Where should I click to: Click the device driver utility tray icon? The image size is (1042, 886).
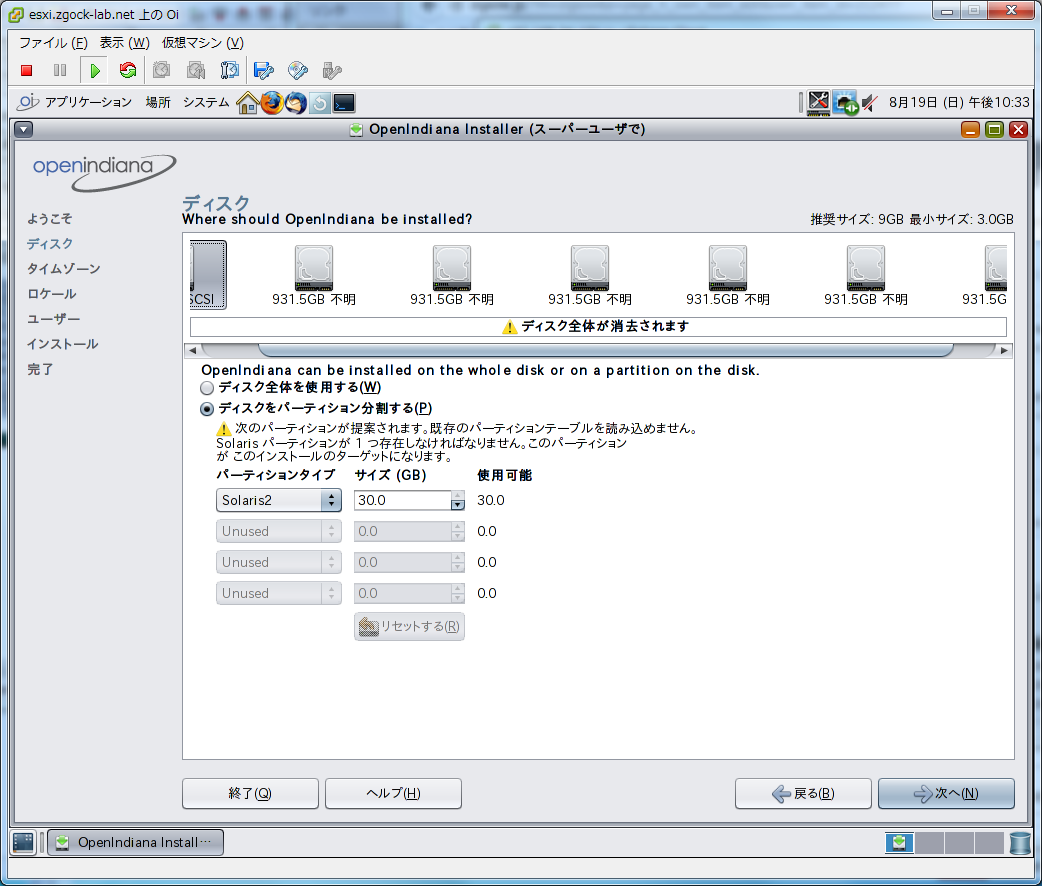[x=819, y=103]
